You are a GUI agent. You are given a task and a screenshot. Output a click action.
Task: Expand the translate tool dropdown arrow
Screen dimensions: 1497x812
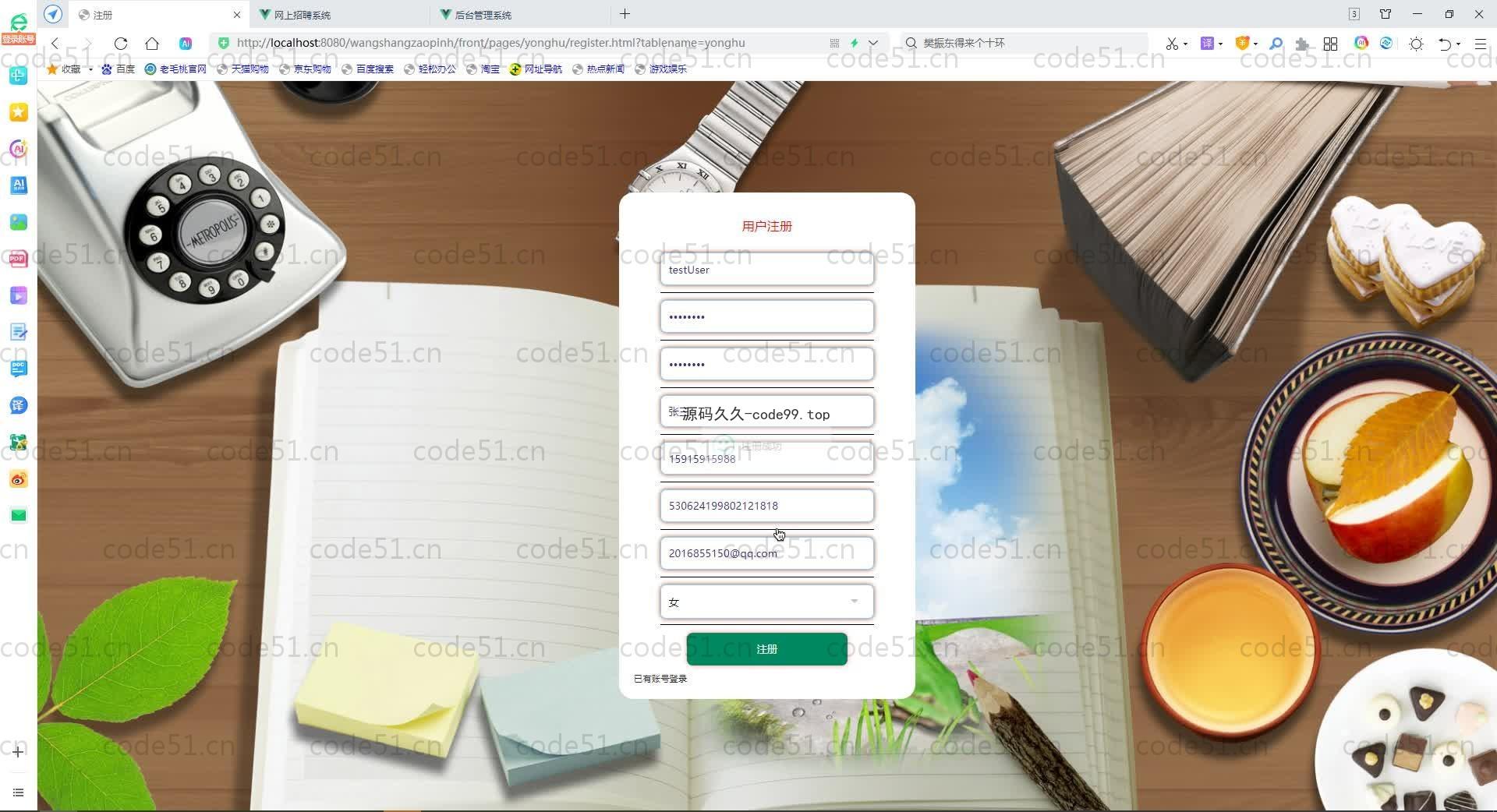(x=1220, y=44)
